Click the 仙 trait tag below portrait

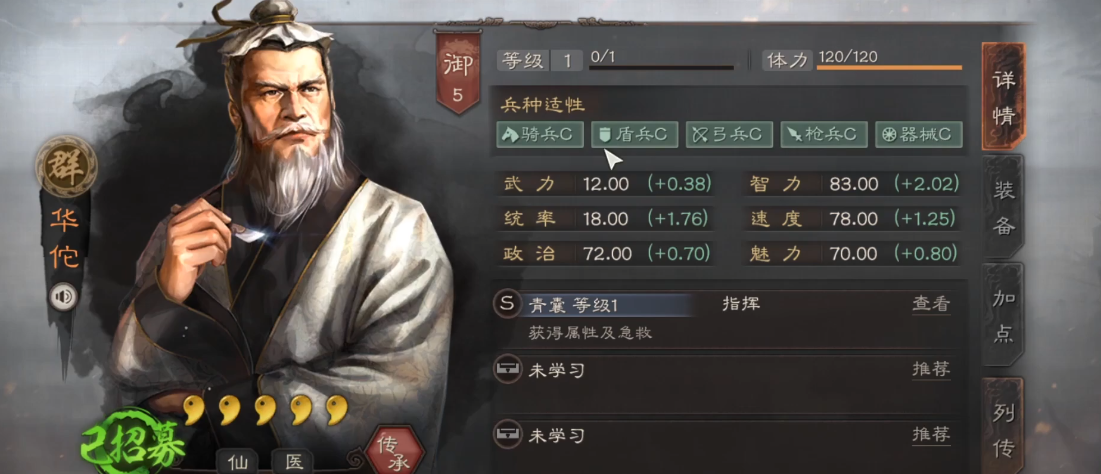(x=237, y=461)
